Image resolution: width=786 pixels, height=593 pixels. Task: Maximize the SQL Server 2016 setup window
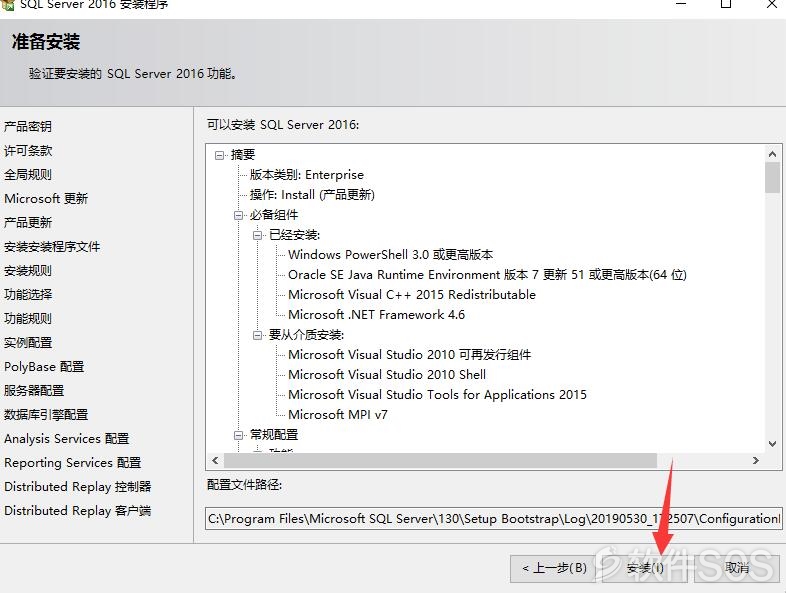pos(726,4)
